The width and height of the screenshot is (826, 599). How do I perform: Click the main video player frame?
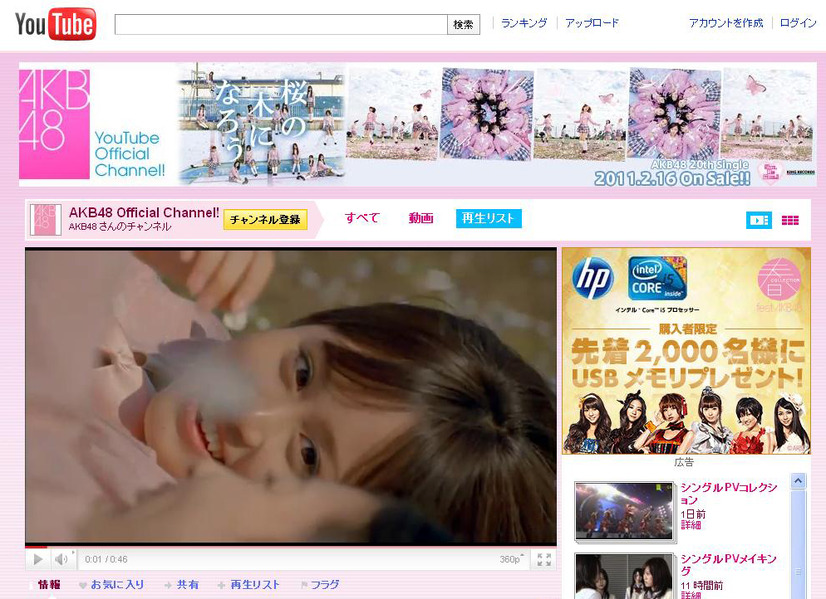point(291,397)
